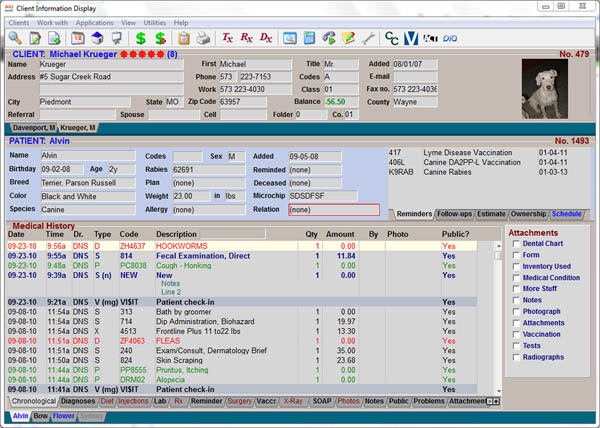Open the Dx diagnosis icon
The width and height of the screenshot is (600, 428).
(266, 38)
